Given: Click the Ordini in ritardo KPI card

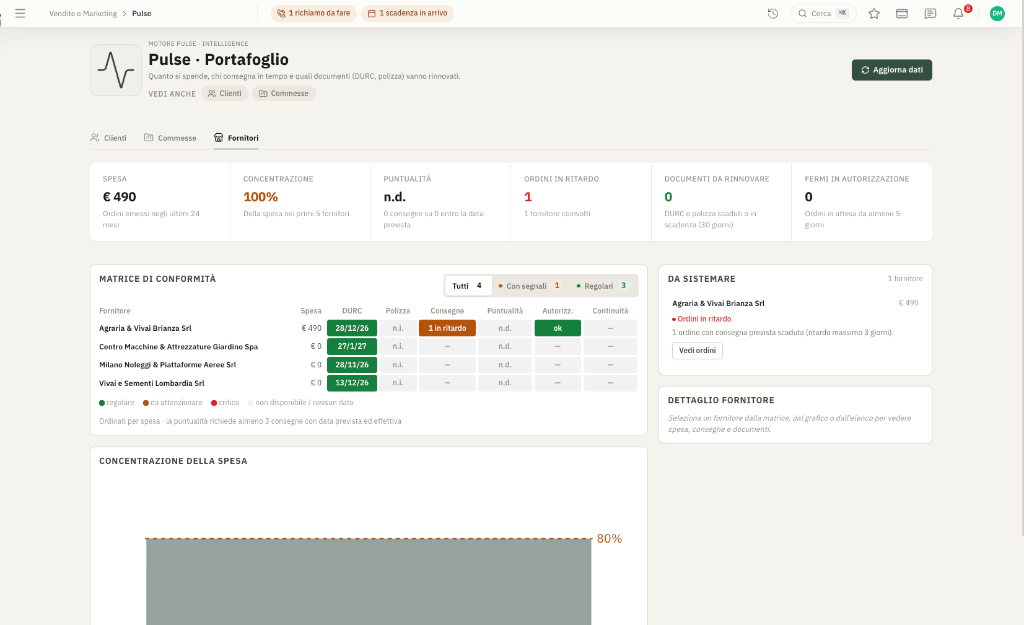Looking at the screenshot, I should [581, 202].
